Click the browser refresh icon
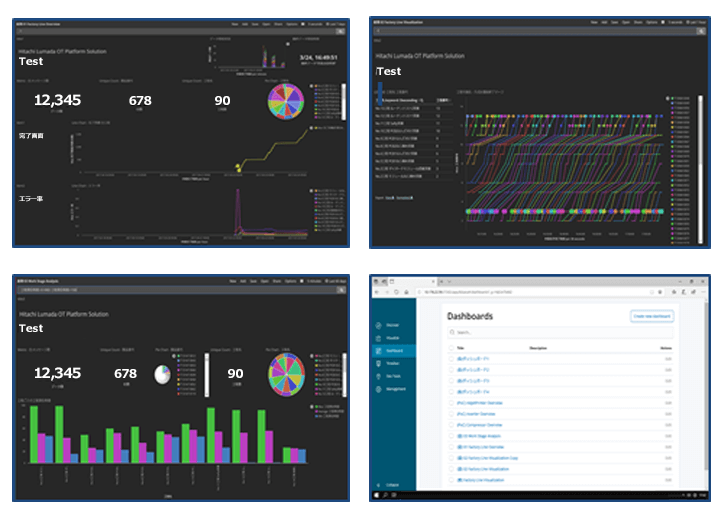The image size is (720, 520). coord(396,292)
